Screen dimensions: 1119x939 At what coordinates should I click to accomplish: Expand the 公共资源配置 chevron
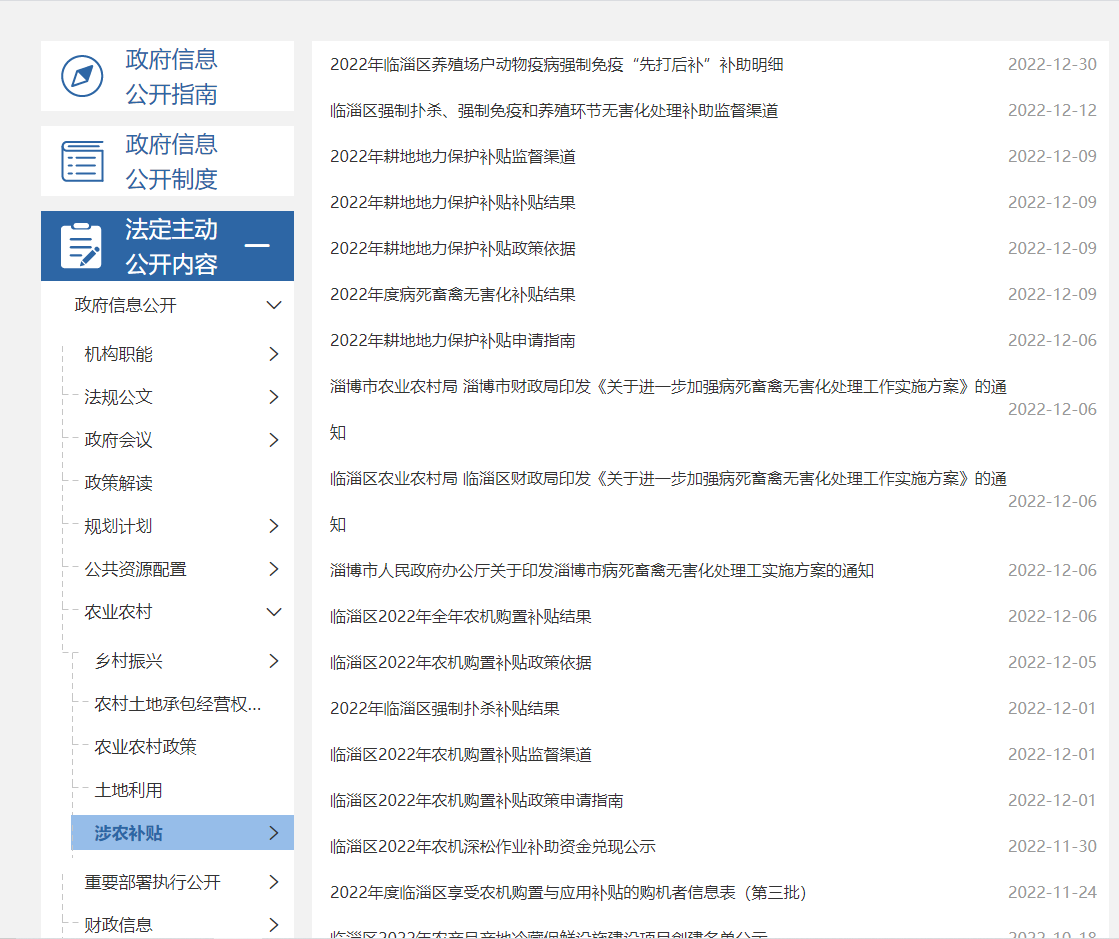274,569
